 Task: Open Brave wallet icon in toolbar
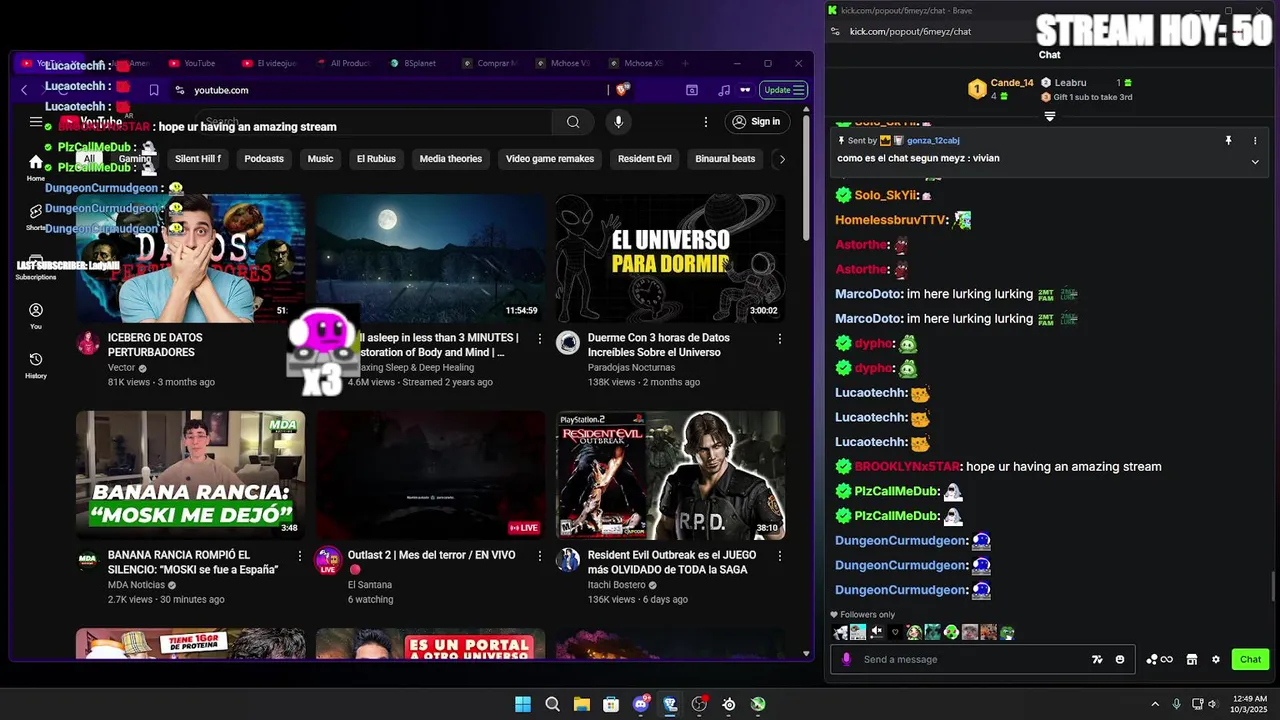(692, 90)
